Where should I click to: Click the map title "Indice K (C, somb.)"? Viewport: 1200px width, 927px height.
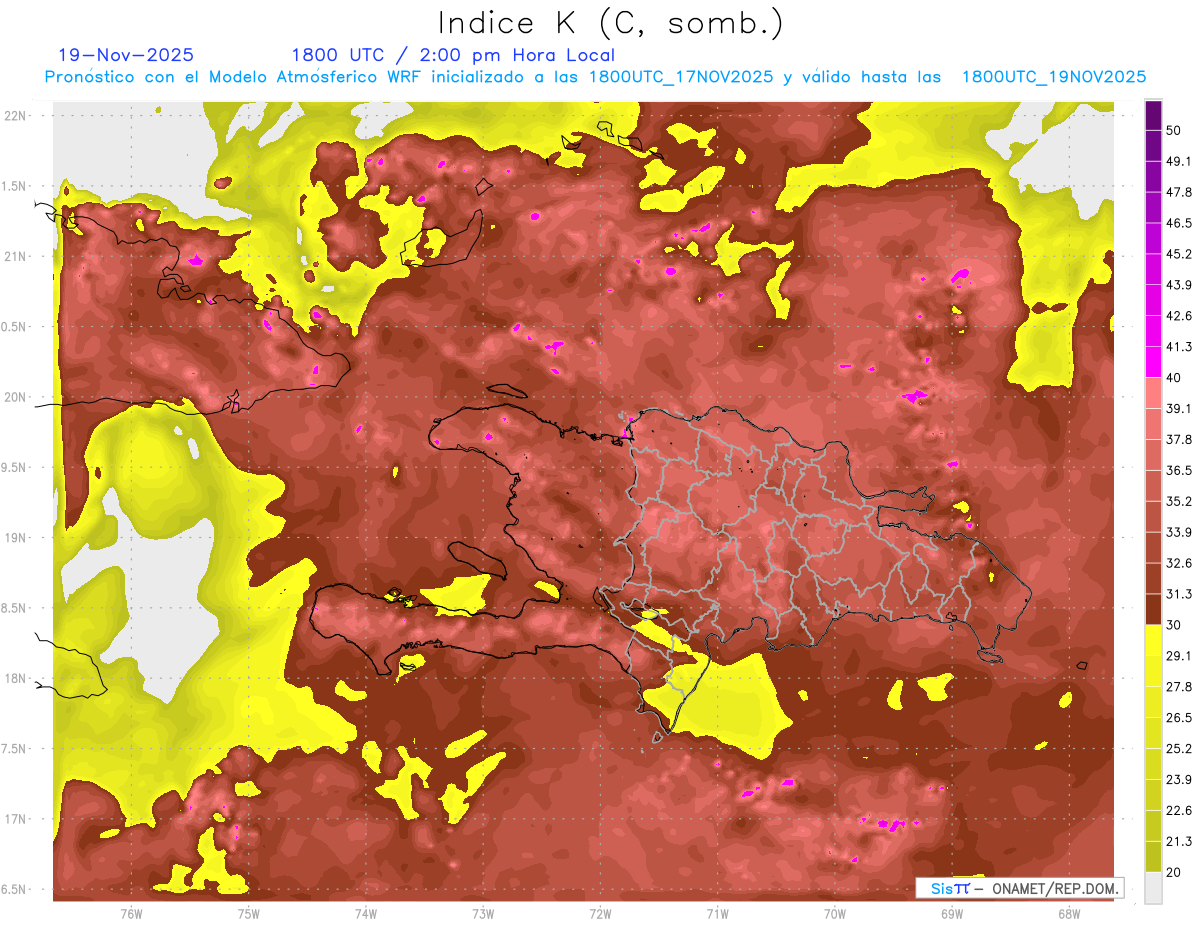(610, 23)
